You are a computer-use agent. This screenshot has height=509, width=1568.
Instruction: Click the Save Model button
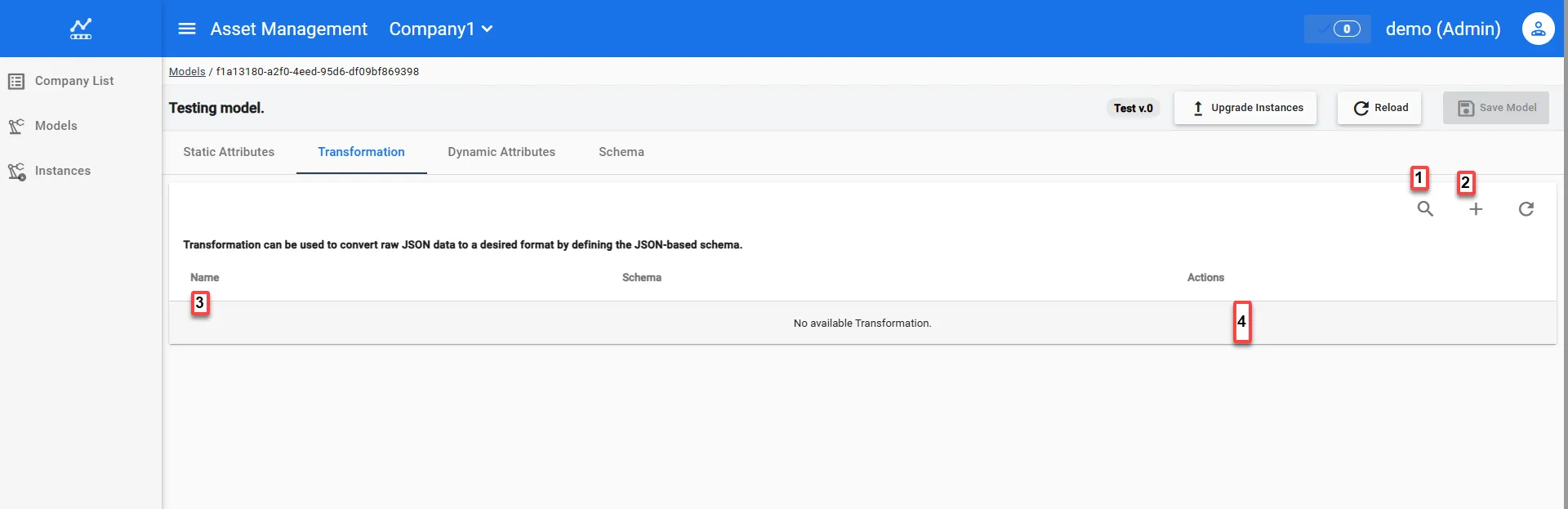pyautogui.click(x=1496, y=108)
